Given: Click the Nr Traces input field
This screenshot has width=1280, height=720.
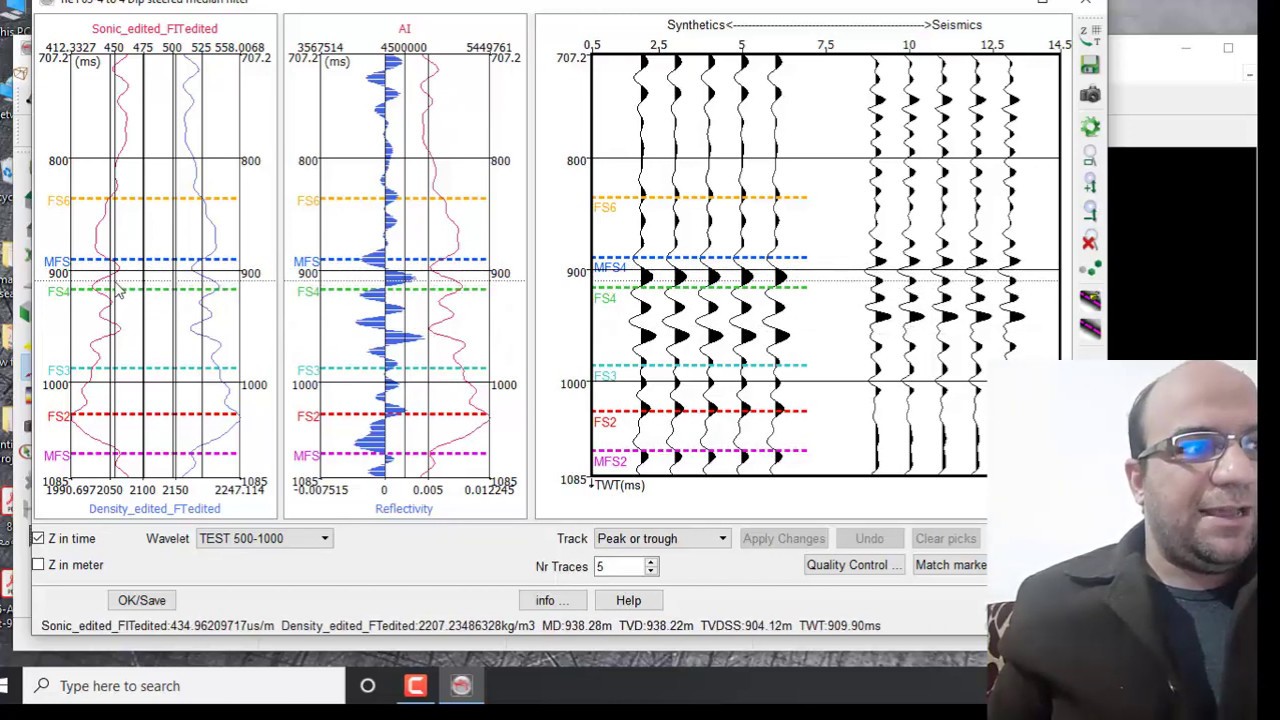Looking at the screenshot, I should 619,567.
